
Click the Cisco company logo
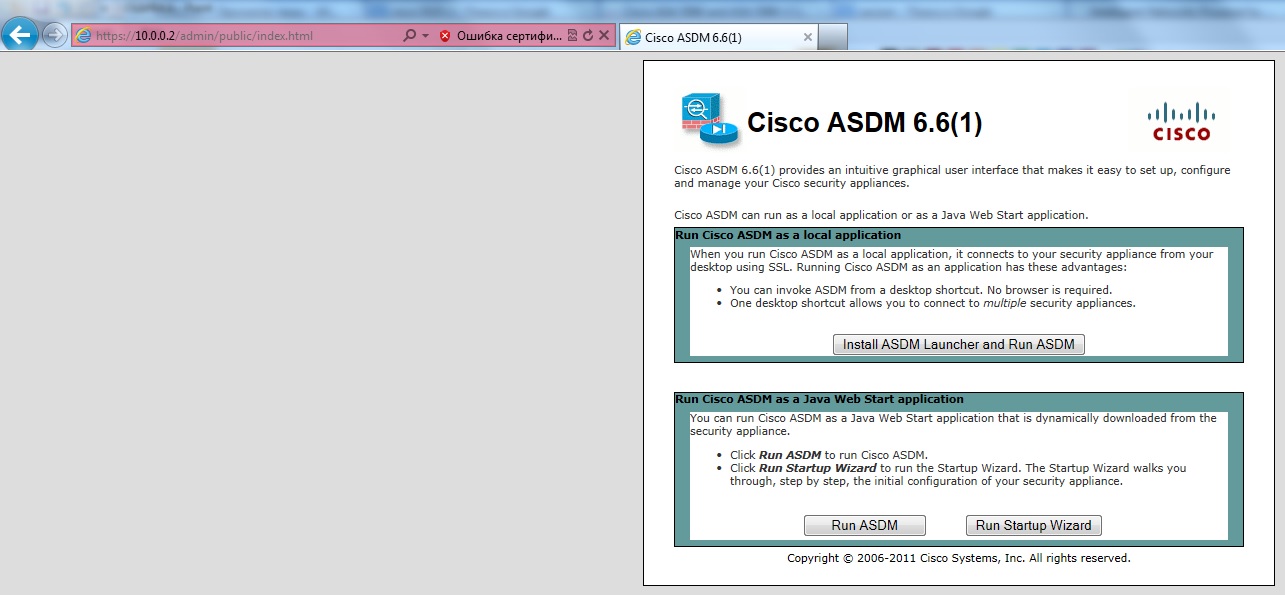click(1181, 122)
